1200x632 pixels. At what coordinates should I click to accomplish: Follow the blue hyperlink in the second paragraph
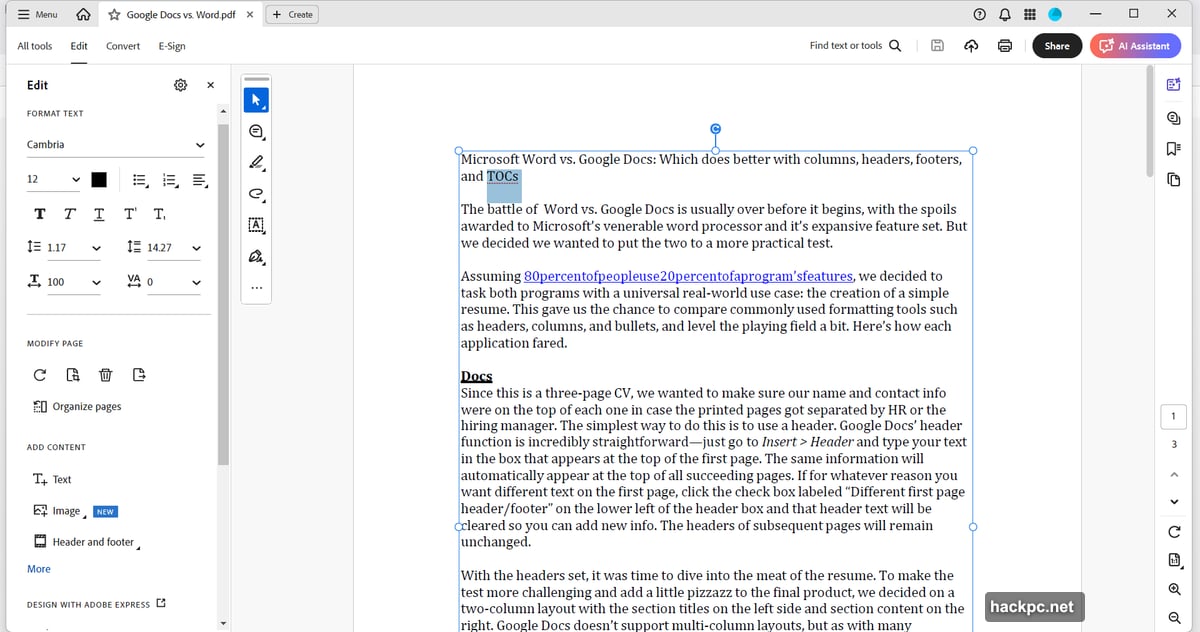(686, 276)
